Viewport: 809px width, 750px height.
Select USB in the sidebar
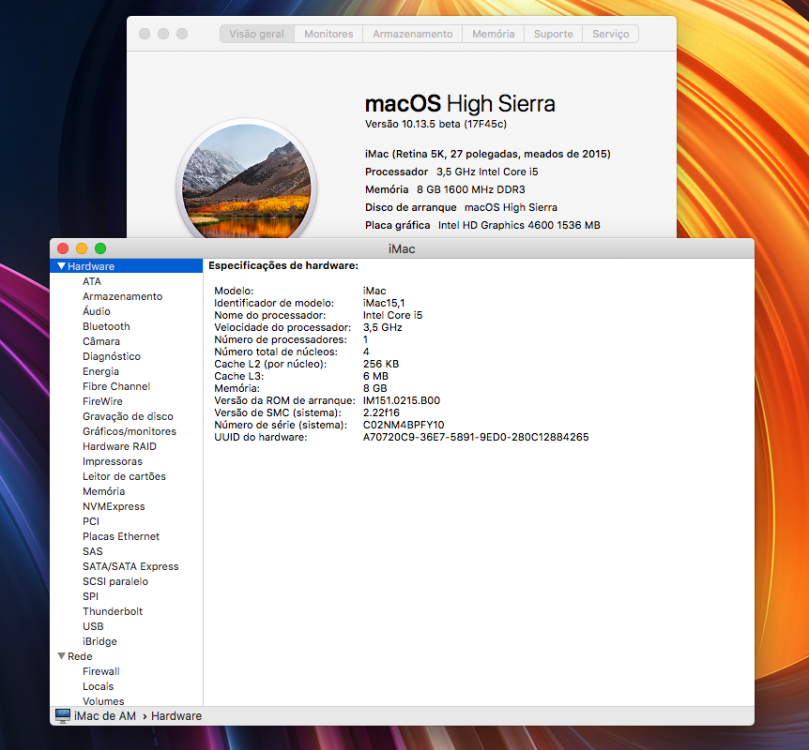point(93,626)
